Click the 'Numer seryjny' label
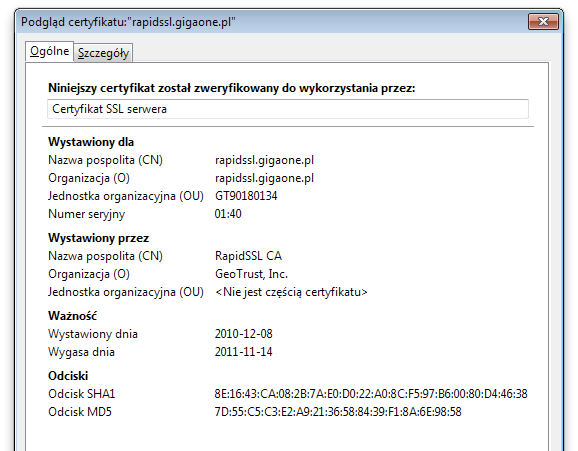 pyautogui.click(x=87, y=214)
